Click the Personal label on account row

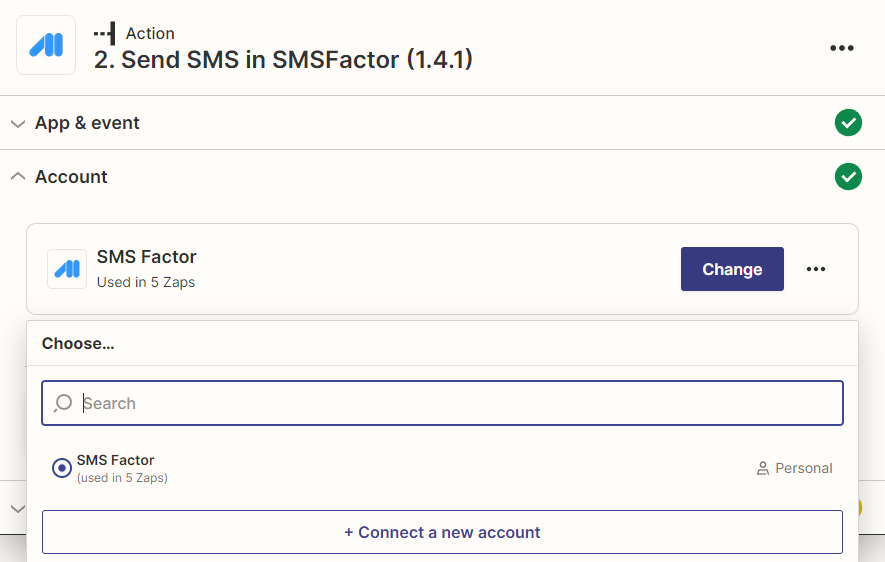pyautogui.click(x=804, y=468)
